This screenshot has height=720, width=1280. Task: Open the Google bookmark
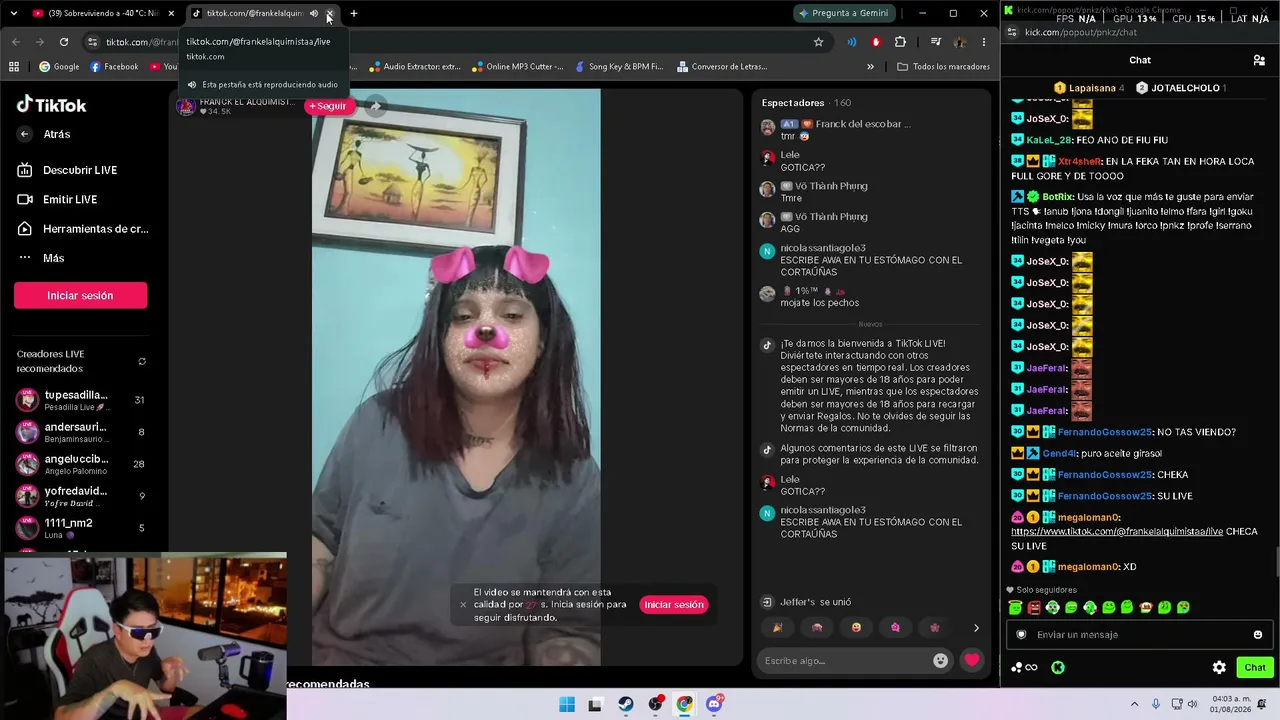pyautogui.click(x=59, y=67)
